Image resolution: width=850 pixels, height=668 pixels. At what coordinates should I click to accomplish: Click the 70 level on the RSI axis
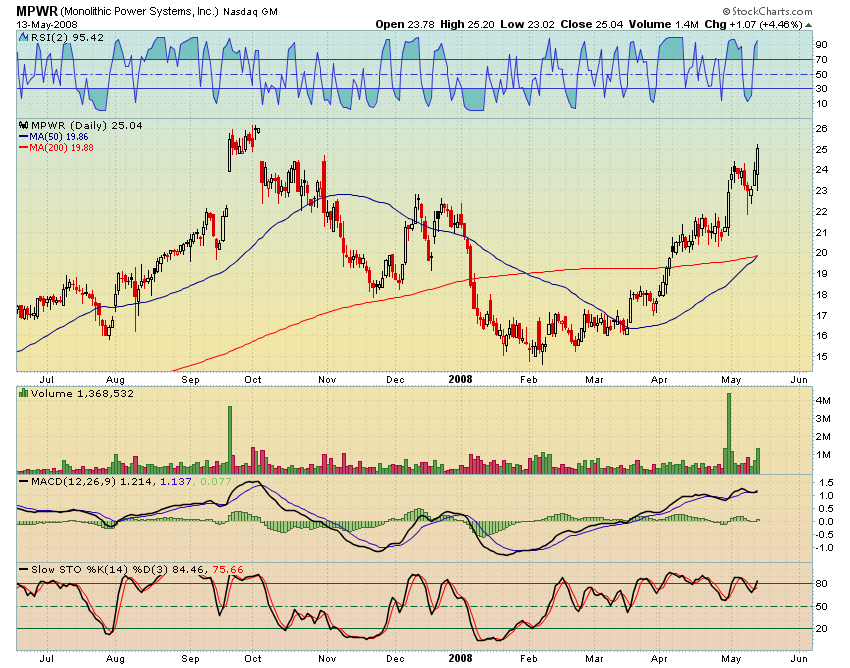(x=821, y=60)
